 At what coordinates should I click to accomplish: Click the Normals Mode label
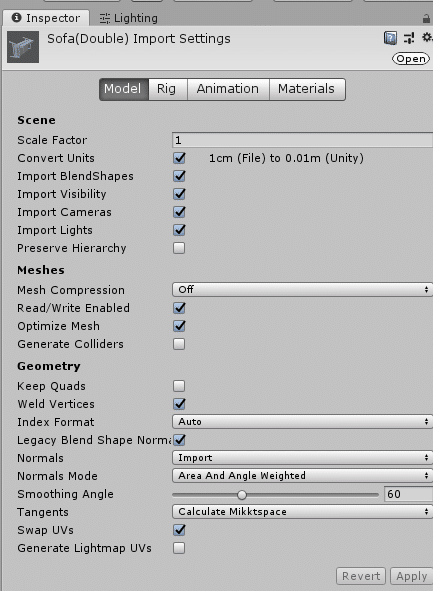(x=57, y=476)
